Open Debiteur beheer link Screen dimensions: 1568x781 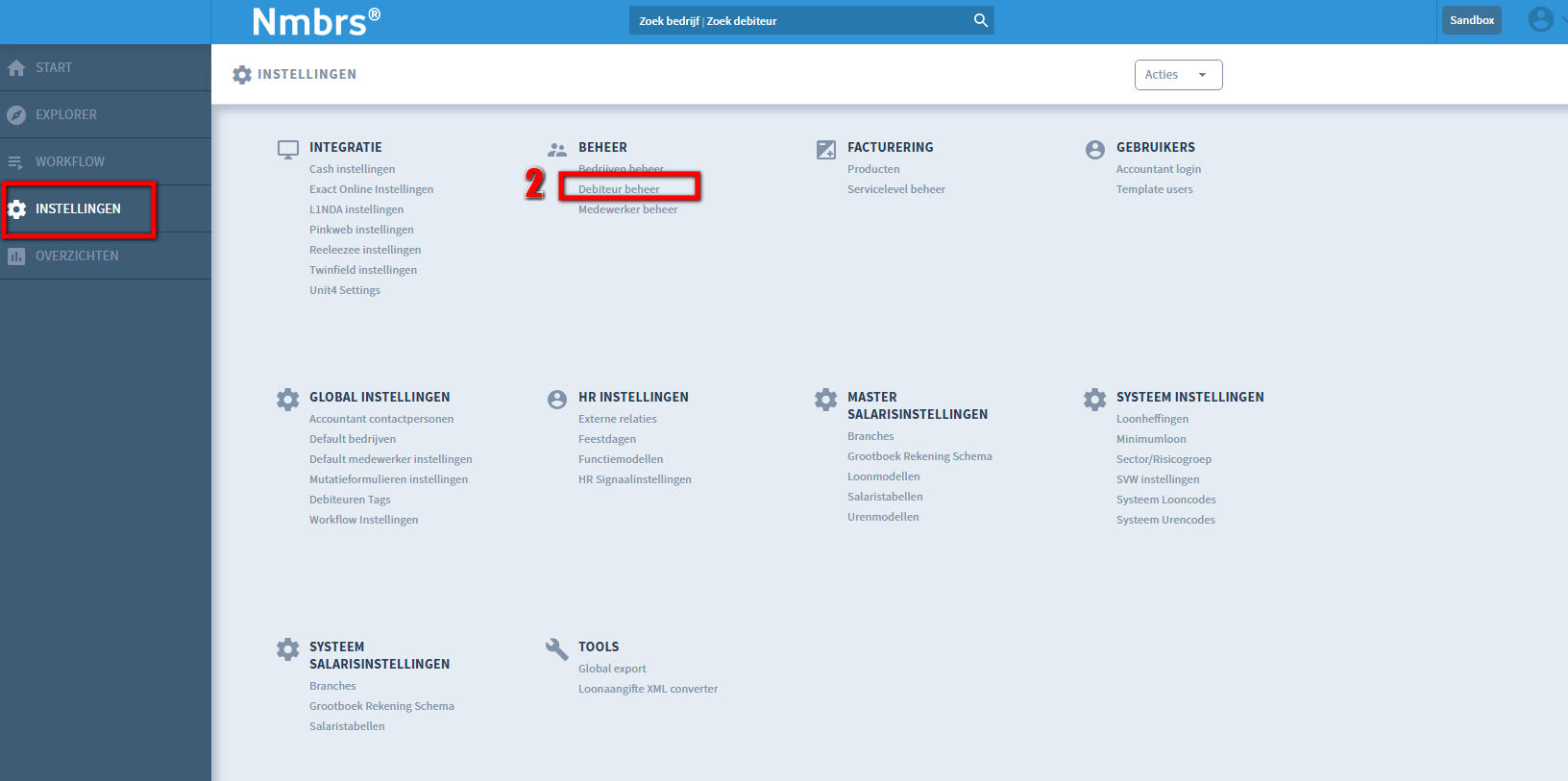(619, 189)
